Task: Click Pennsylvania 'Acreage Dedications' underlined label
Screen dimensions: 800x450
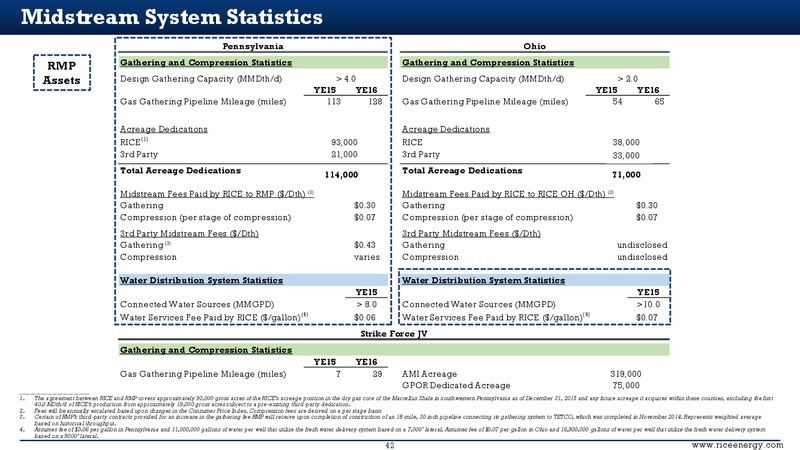Action: pyautogui.click(x=164, y=129)
